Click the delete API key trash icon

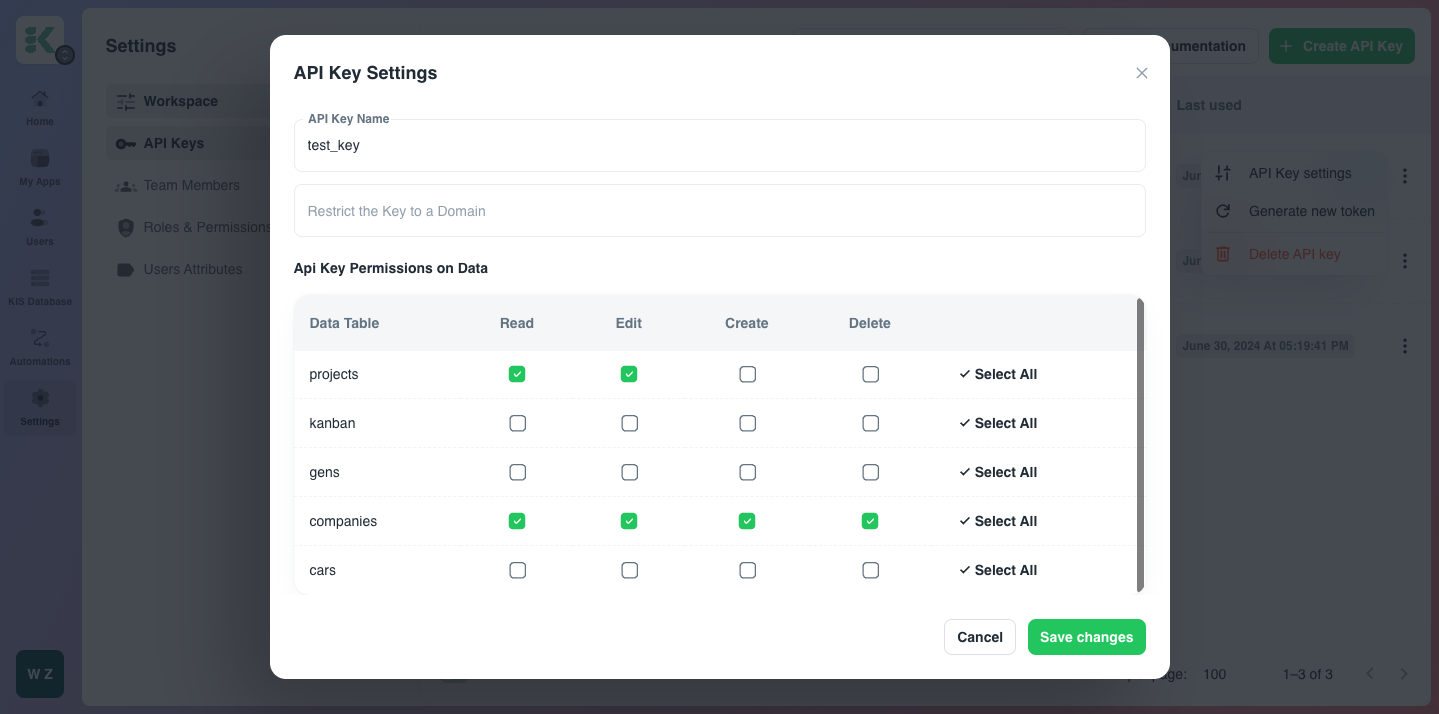pos(1222,254)
